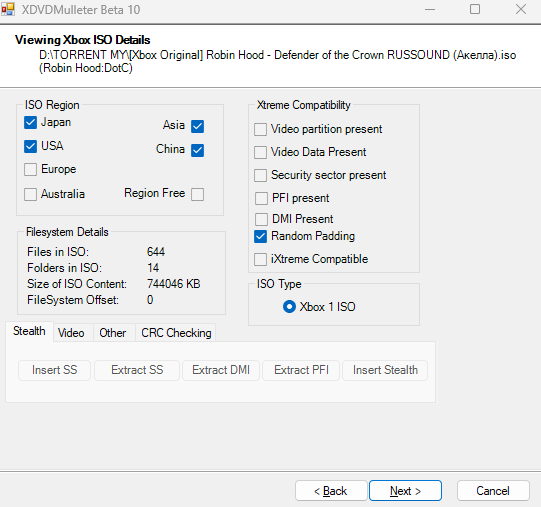Enable the Europe region checkbox

[30, 169]
